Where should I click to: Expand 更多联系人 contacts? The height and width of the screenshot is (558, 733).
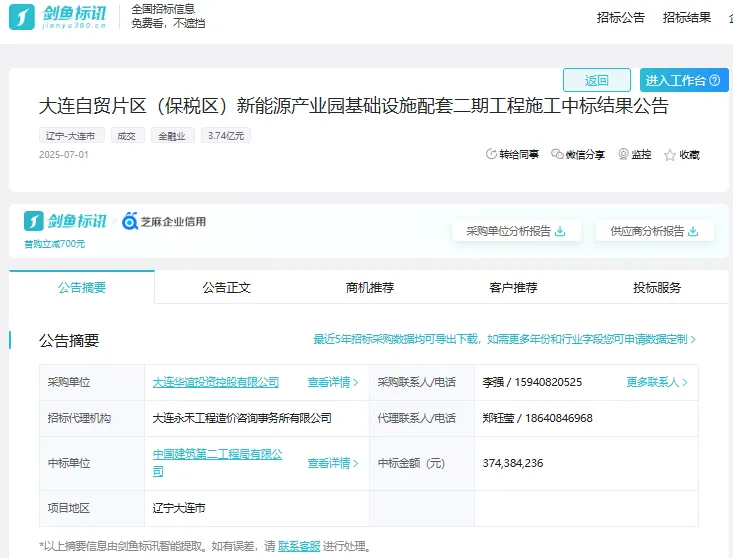(x=657, y=382)
